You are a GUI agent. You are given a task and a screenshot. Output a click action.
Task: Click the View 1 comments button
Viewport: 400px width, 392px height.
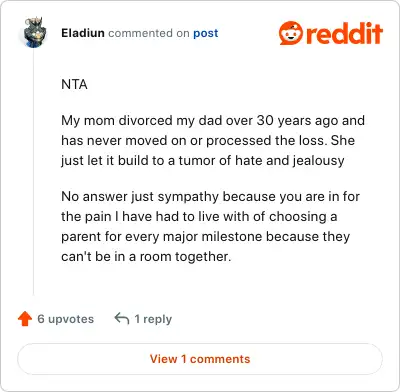(x=200, y=359)
